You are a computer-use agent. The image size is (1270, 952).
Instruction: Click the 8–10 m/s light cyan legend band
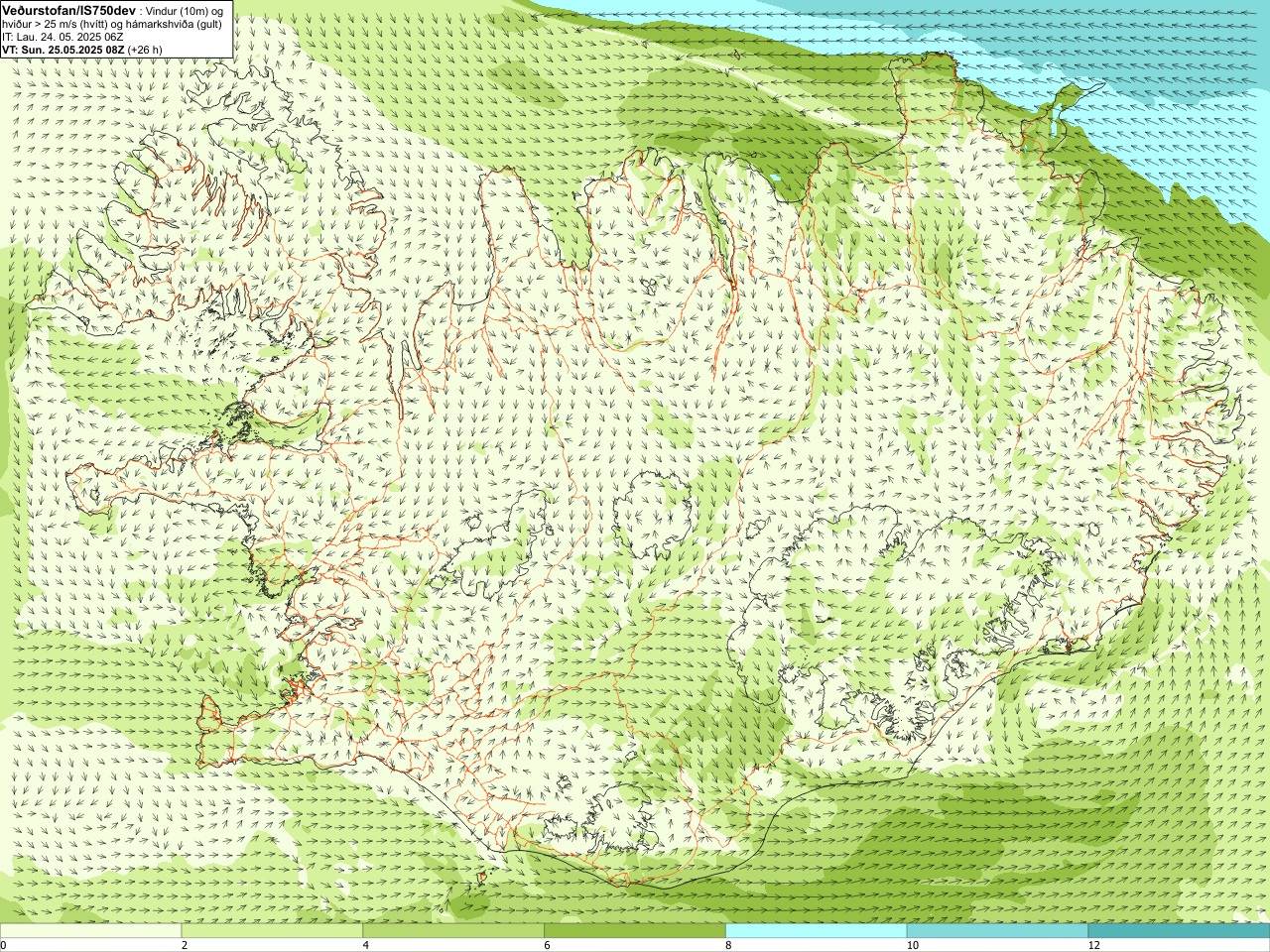[x=816, y=931]
